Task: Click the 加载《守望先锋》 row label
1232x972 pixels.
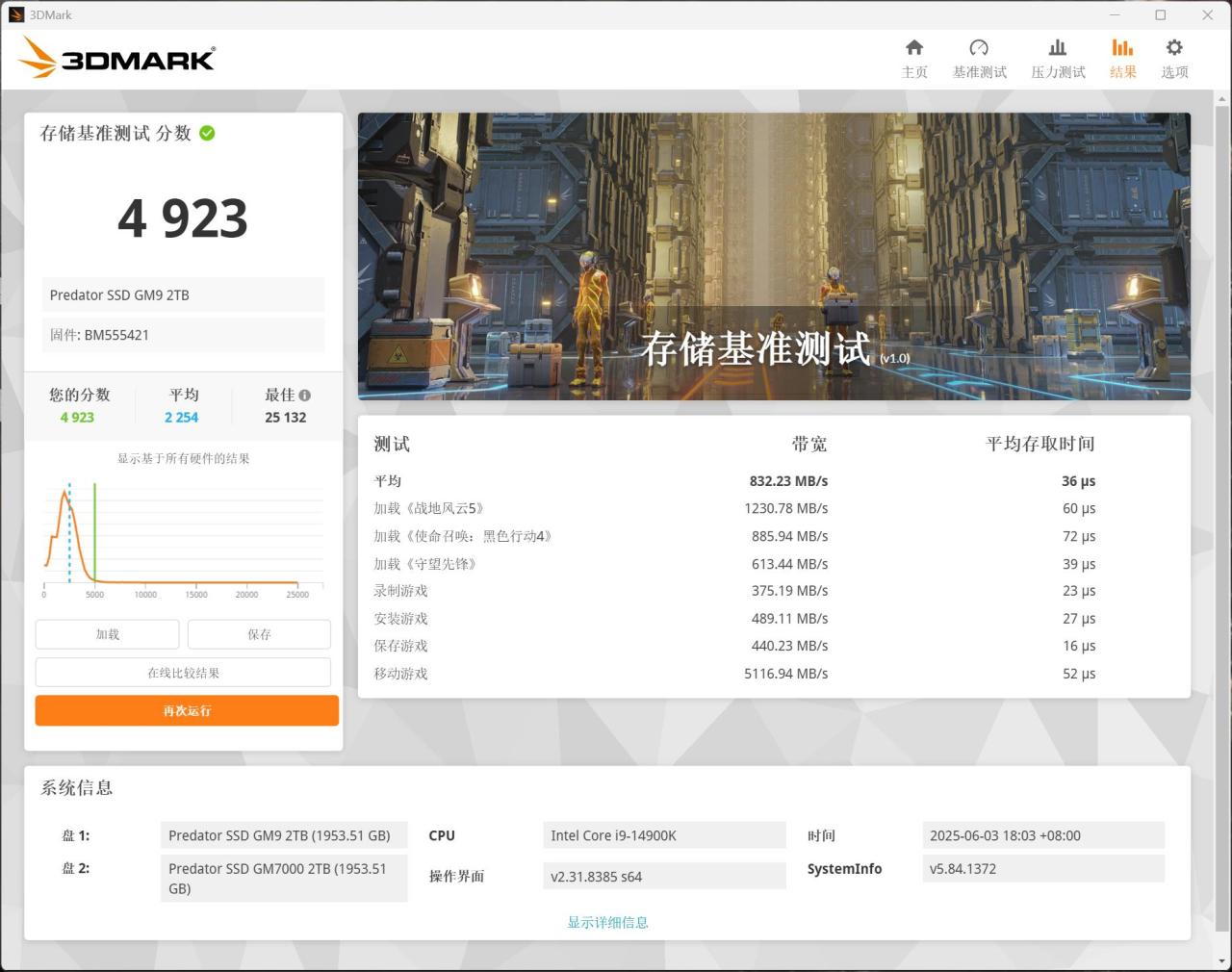Action: coord(425,564)
